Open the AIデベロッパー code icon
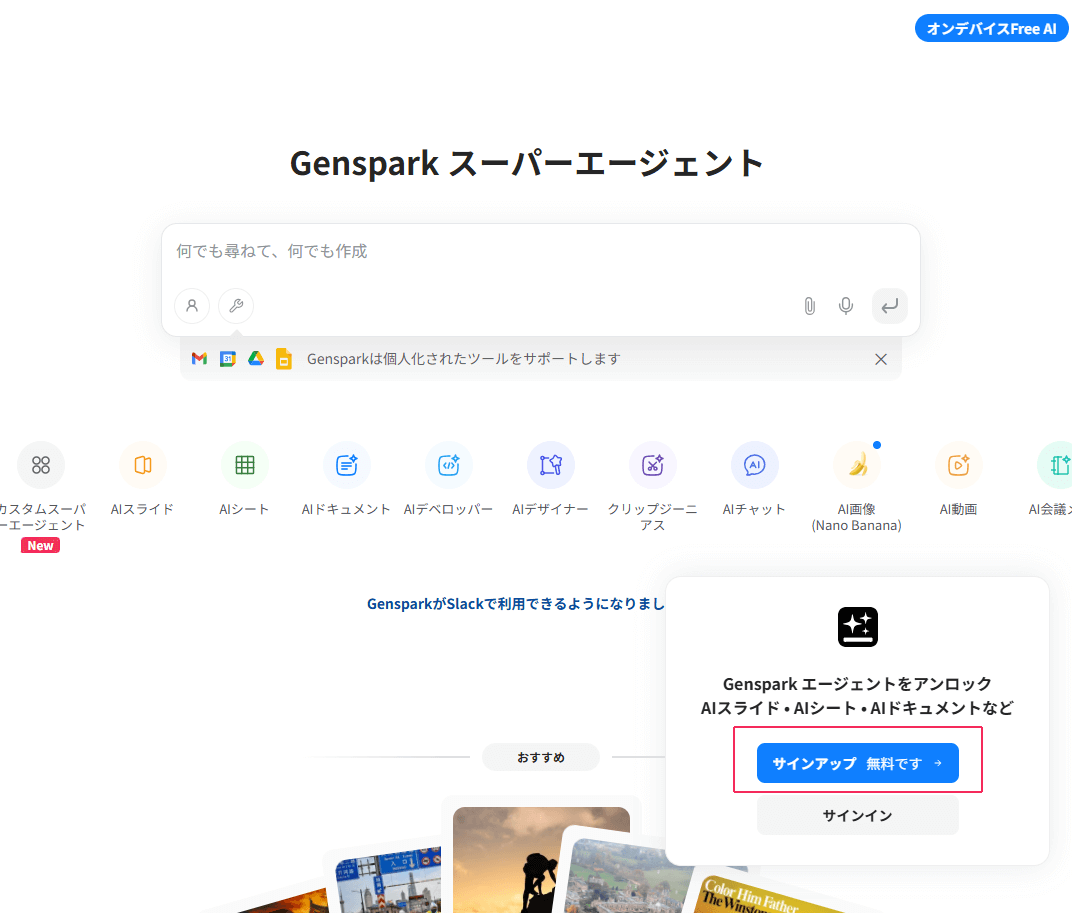This screenshot has width=1072, height=913. pyautogui.click(x=449, y=465)
